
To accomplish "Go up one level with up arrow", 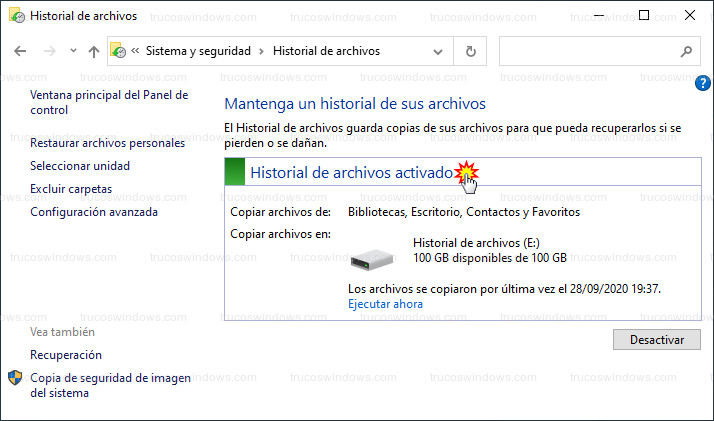I will [x=93, y=51].
